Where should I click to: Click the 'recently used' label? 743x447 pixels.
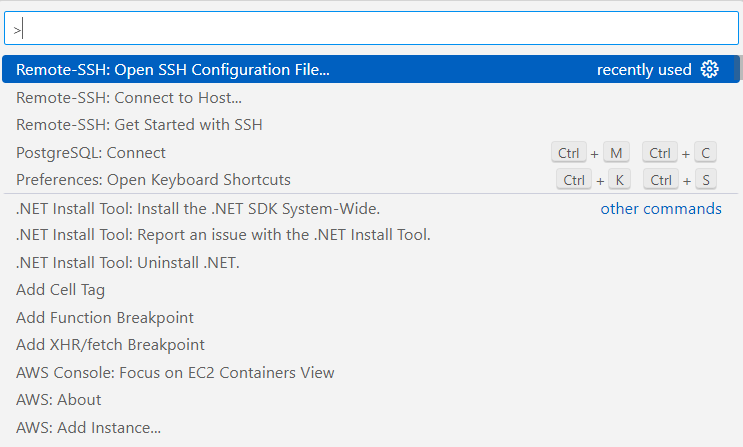click(x=644, y=70)
